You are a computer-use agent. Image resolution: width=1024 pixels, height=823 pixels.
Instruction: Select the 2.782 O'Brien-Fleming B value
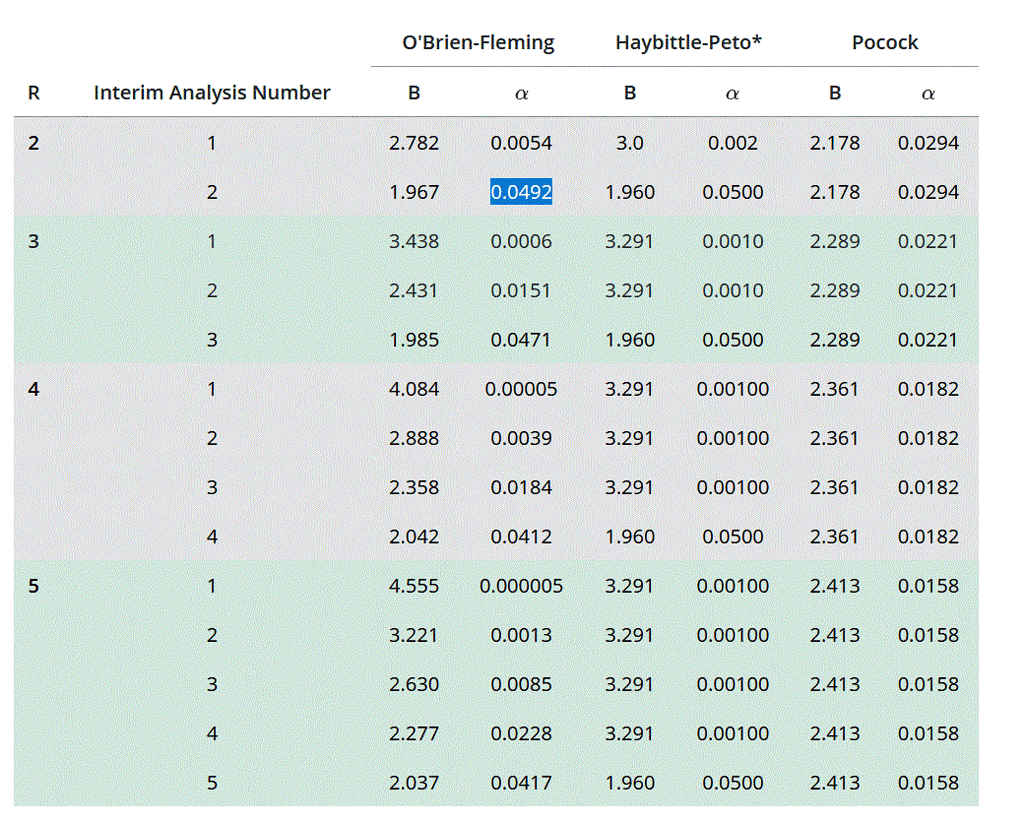414,143
